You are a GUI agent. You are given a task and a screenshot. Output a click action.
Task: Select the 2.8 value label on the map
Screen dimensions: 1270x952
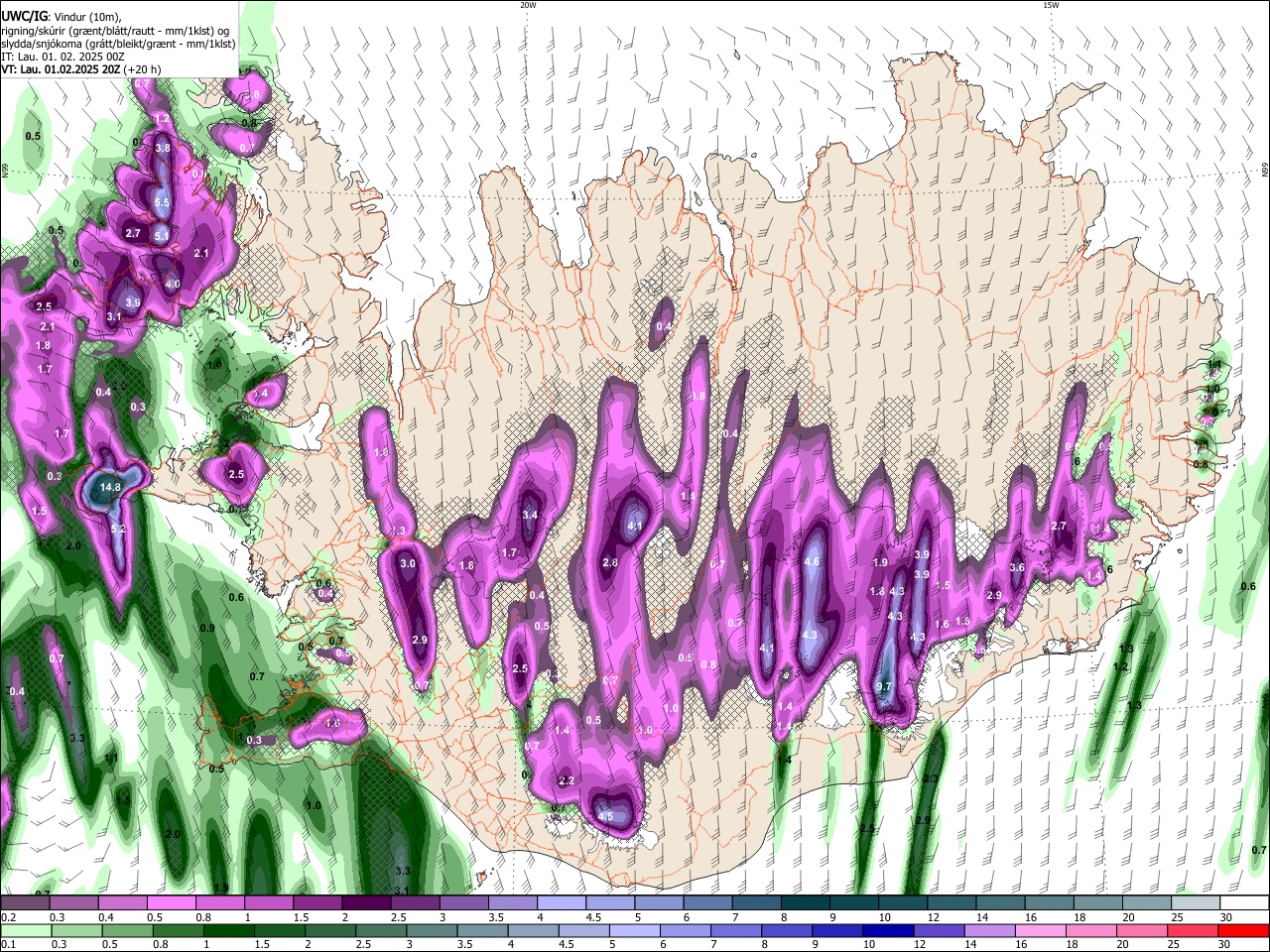(610, 562)
